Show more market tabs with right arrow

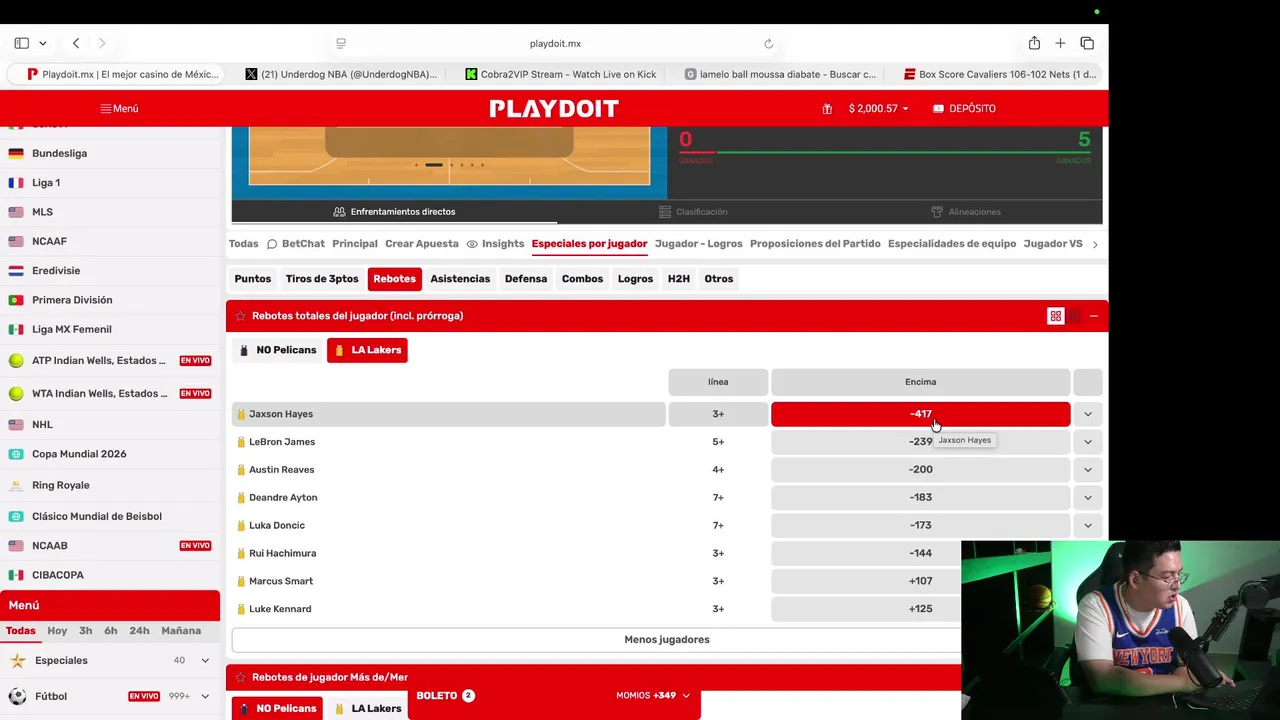[1095, 244]
